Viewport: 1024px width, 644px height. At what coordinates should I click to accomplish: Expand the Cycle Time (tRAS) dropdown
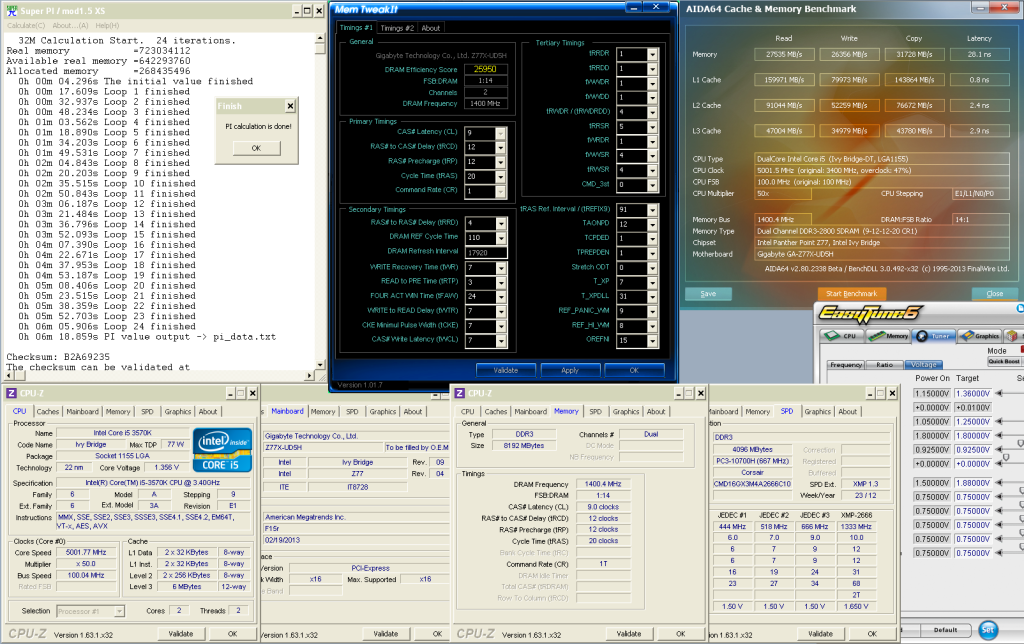(500, 177)
